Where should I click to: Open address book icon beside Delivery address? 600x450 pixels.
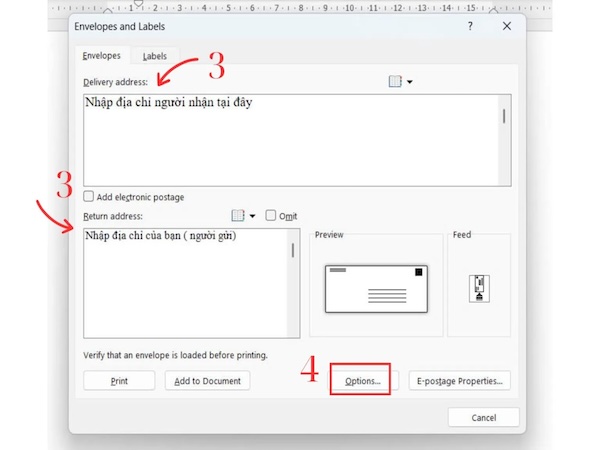pyautogui.click(x=395, y=82)
